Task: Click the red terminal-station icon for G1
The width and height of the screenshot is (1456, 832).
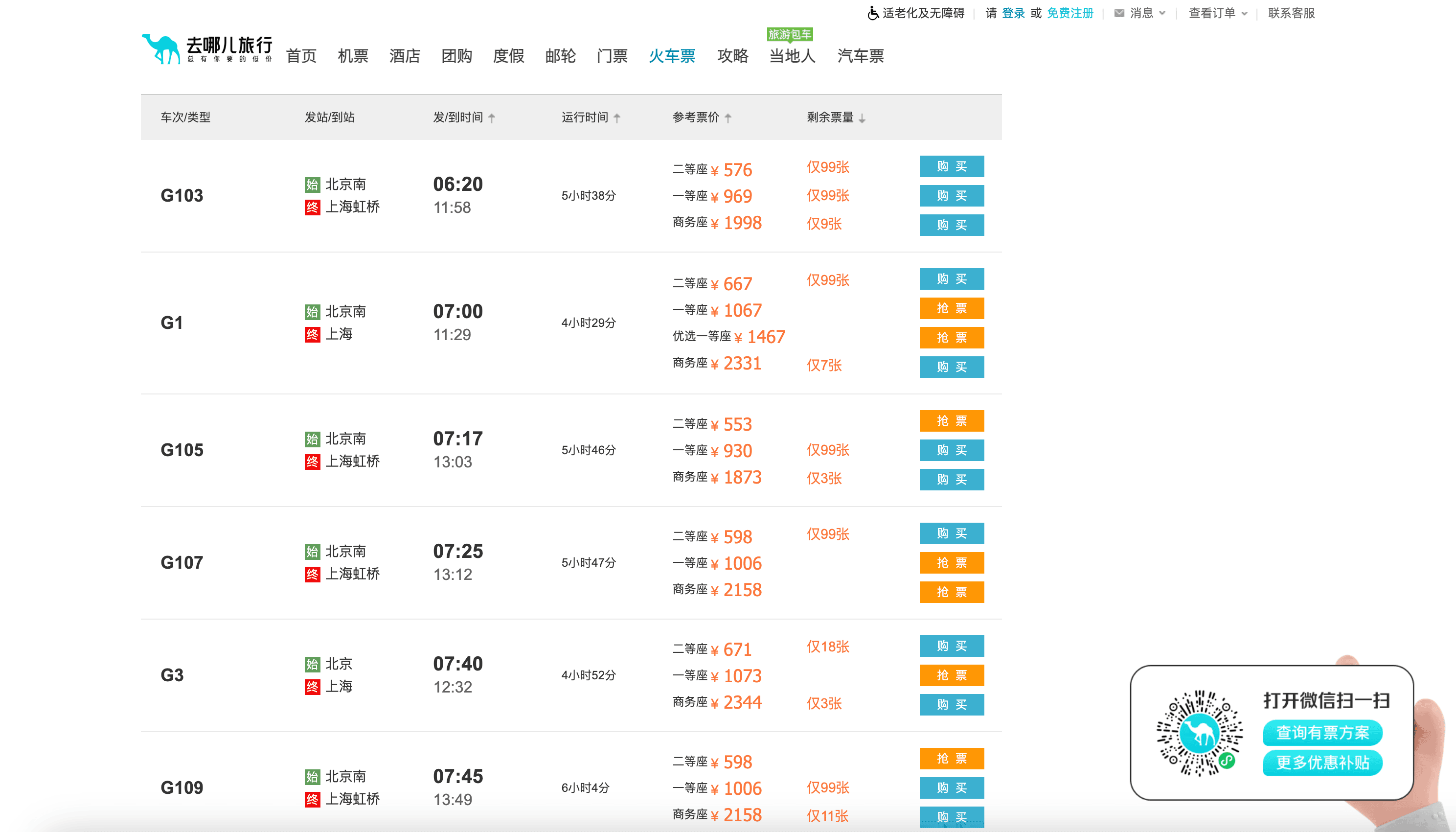Action: tap(312, 334)
